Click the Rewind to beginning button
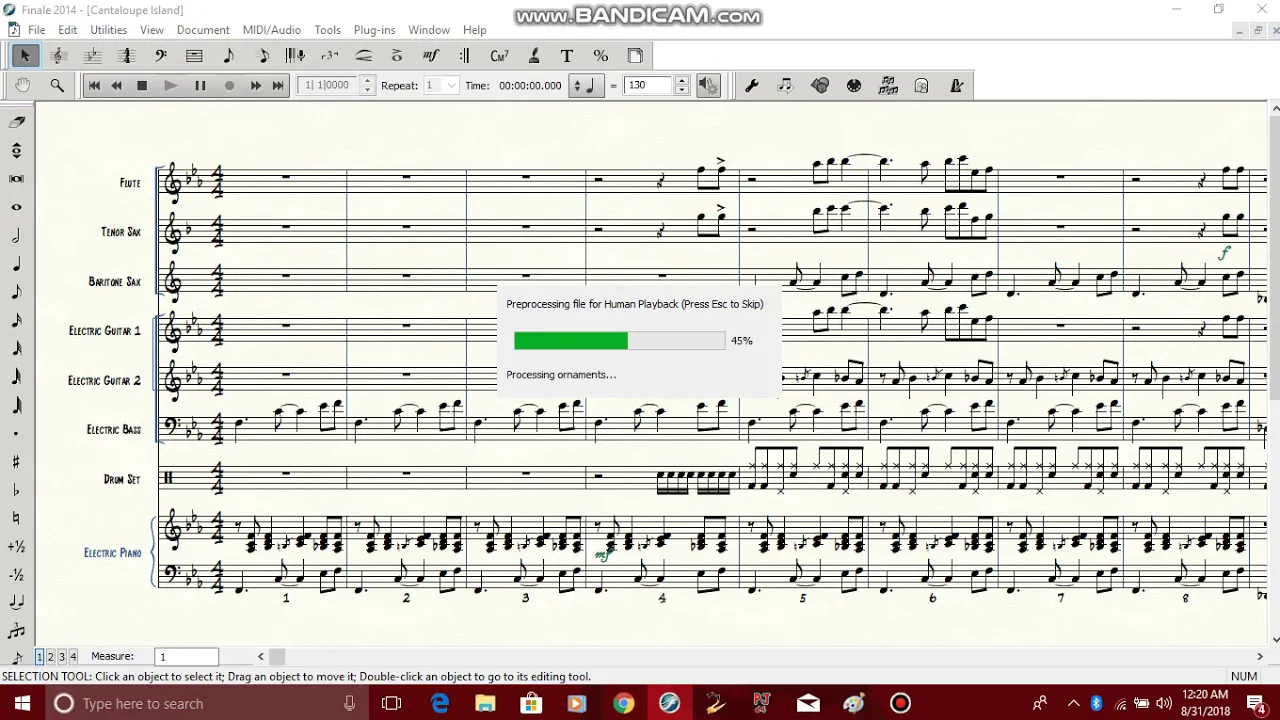The image size is (1280, 720). (94, 86)
